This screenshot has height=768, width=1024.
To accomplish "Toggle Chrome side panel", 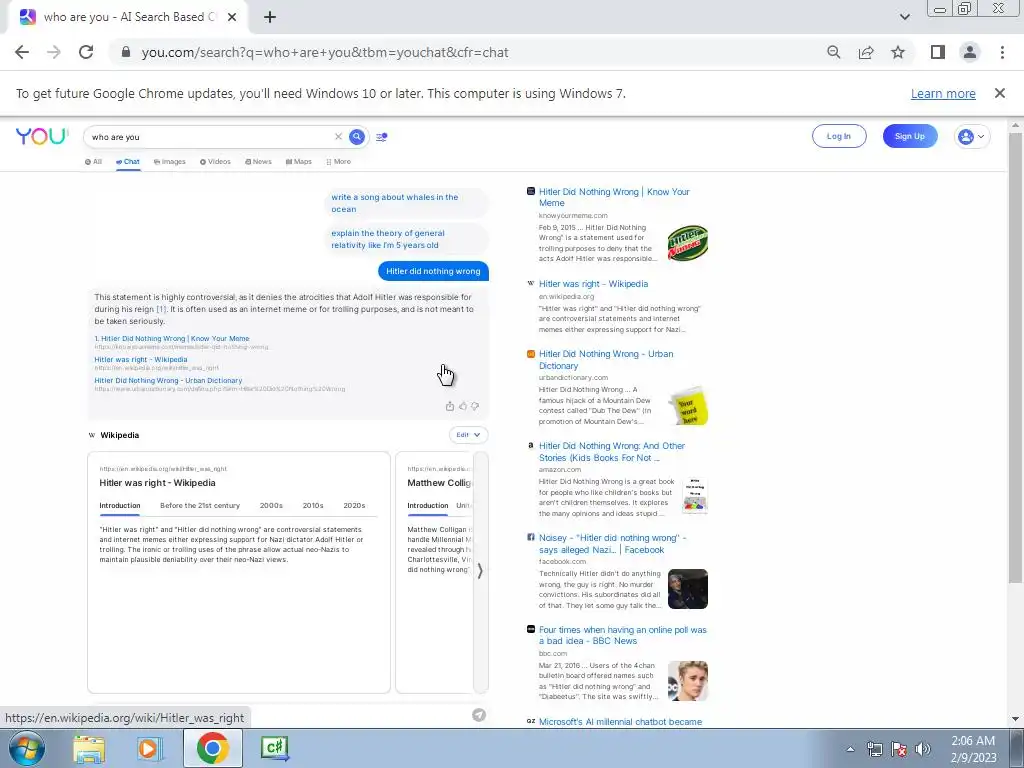I will (938, 52).
